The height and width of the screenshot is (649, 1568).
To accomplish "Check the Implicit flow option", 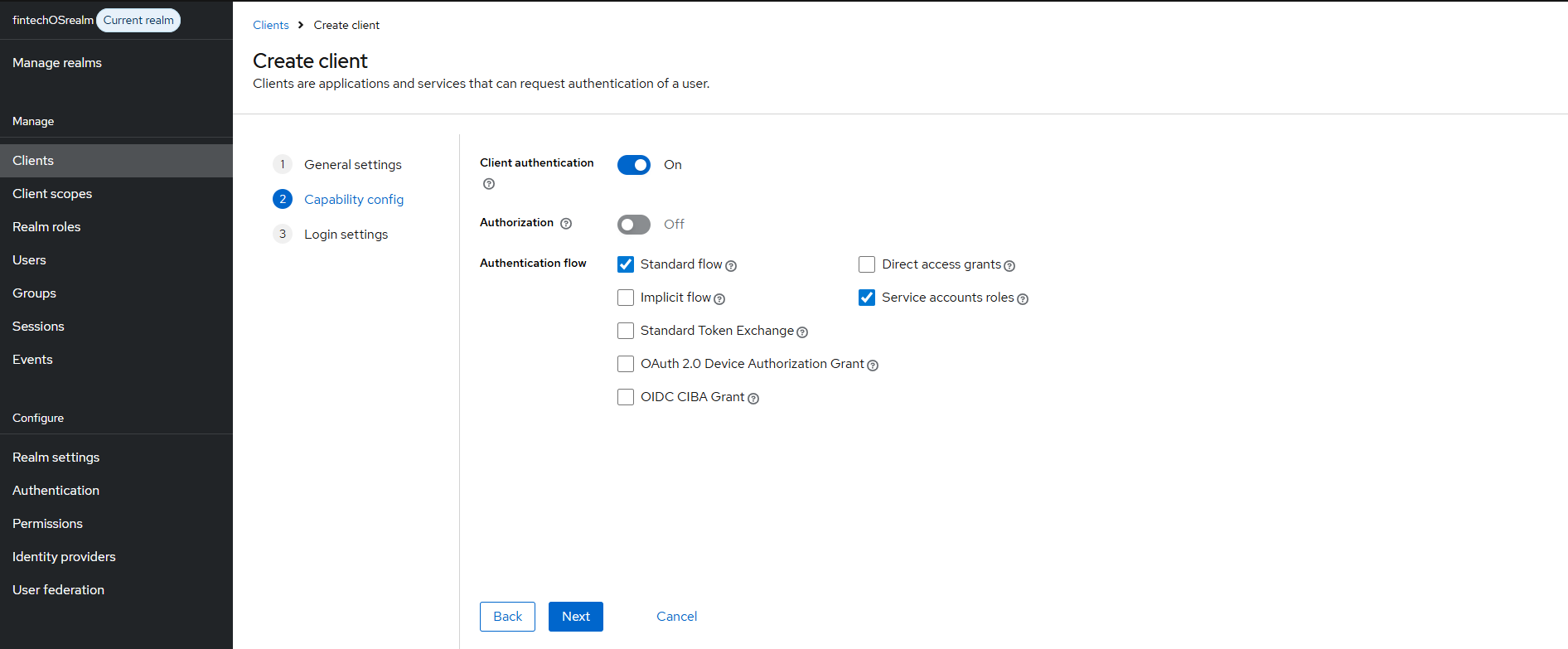I will tap(626, 298).
